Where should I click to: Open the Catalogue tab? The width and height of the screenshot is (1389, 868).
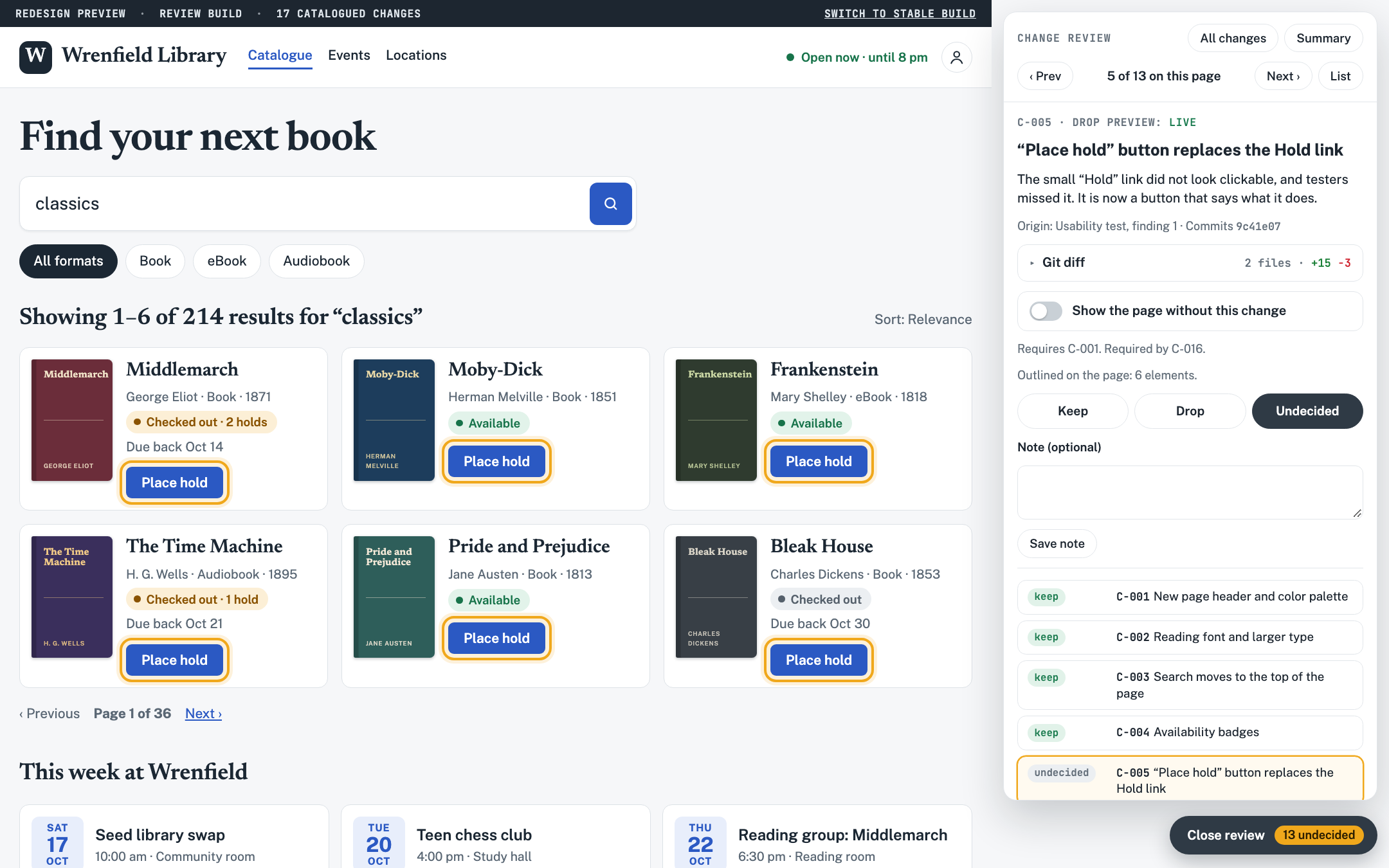click(280, 55)
